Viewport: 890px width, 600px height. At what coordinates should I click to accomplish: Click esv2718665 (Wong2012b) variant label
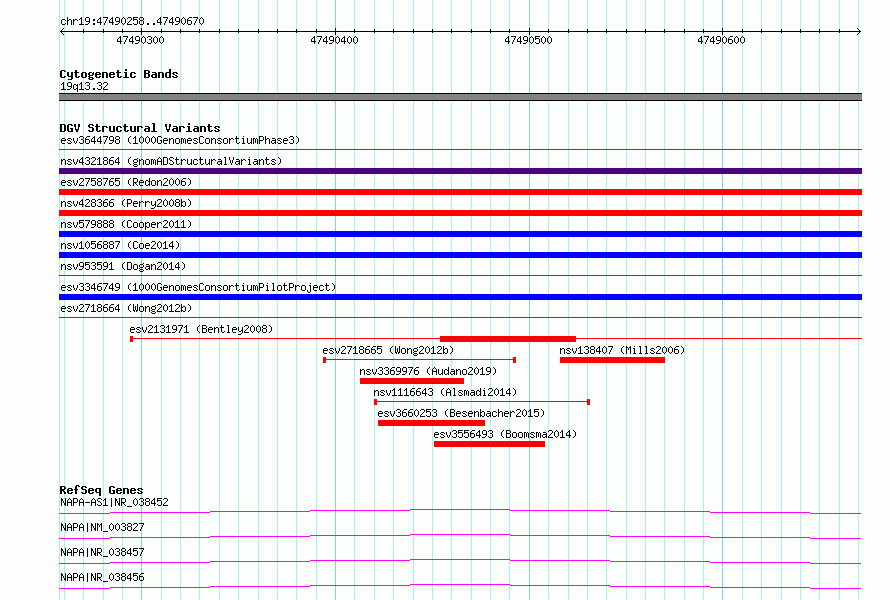click(388, 350)
